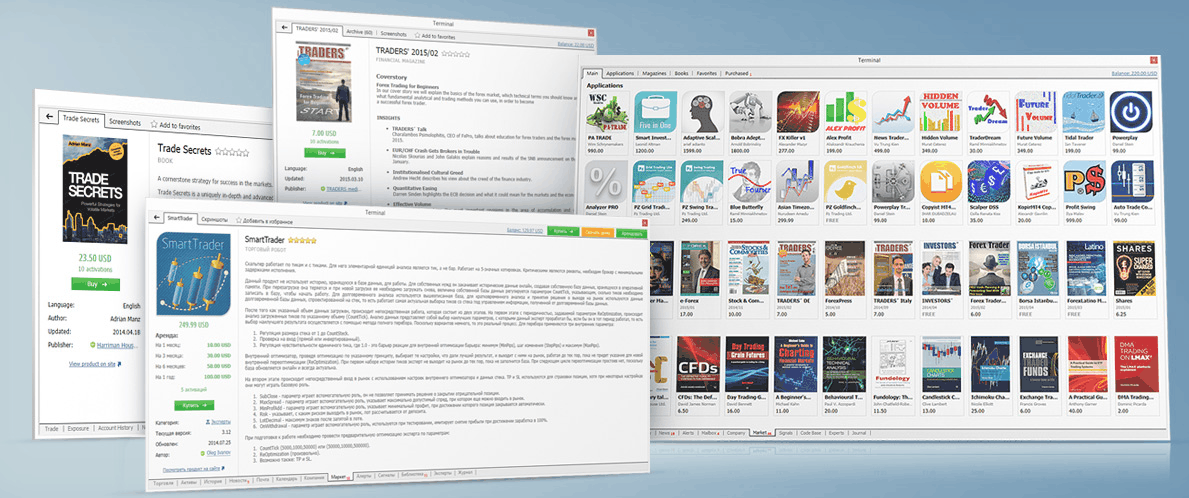Open Screenshots tab in Trade Secrets window
The width and height of the screenshot is (1189, 498).
point(124,121)
